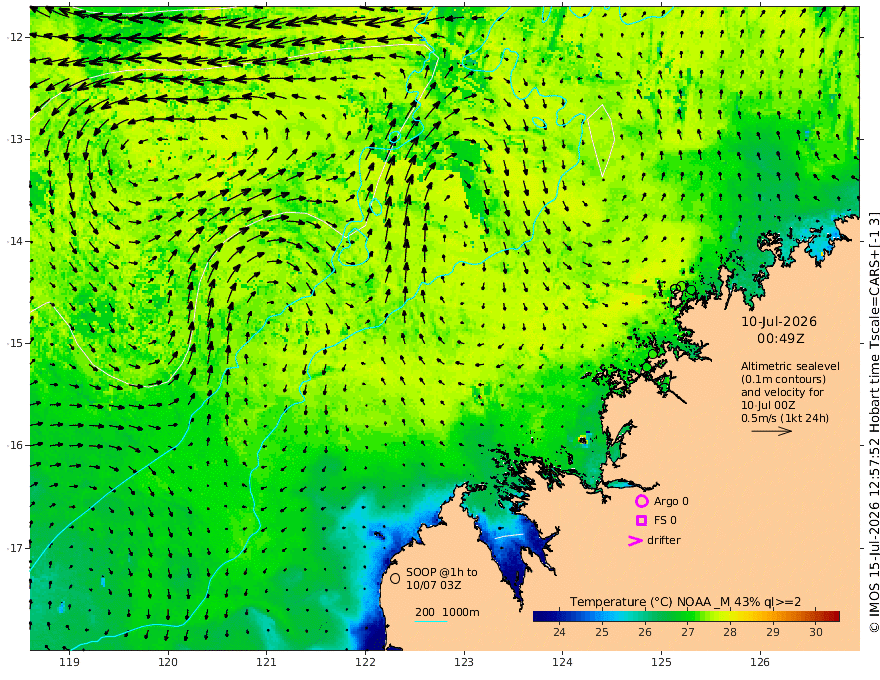Click the latitude -13 axis label
This screenshot has width=880, height=680.
tap(16, 139)
